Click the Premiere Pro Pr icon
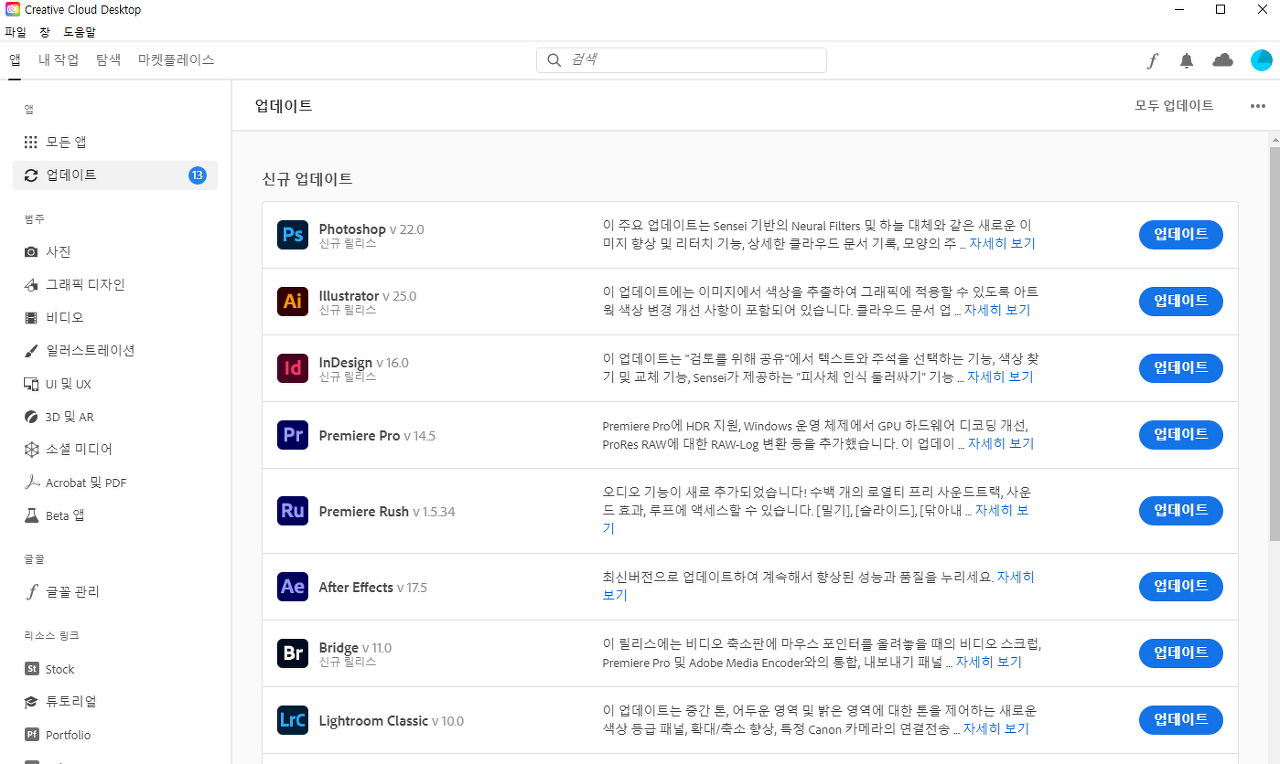The image size is (1280, 764). pyautogui.click(x=293, y=435)
